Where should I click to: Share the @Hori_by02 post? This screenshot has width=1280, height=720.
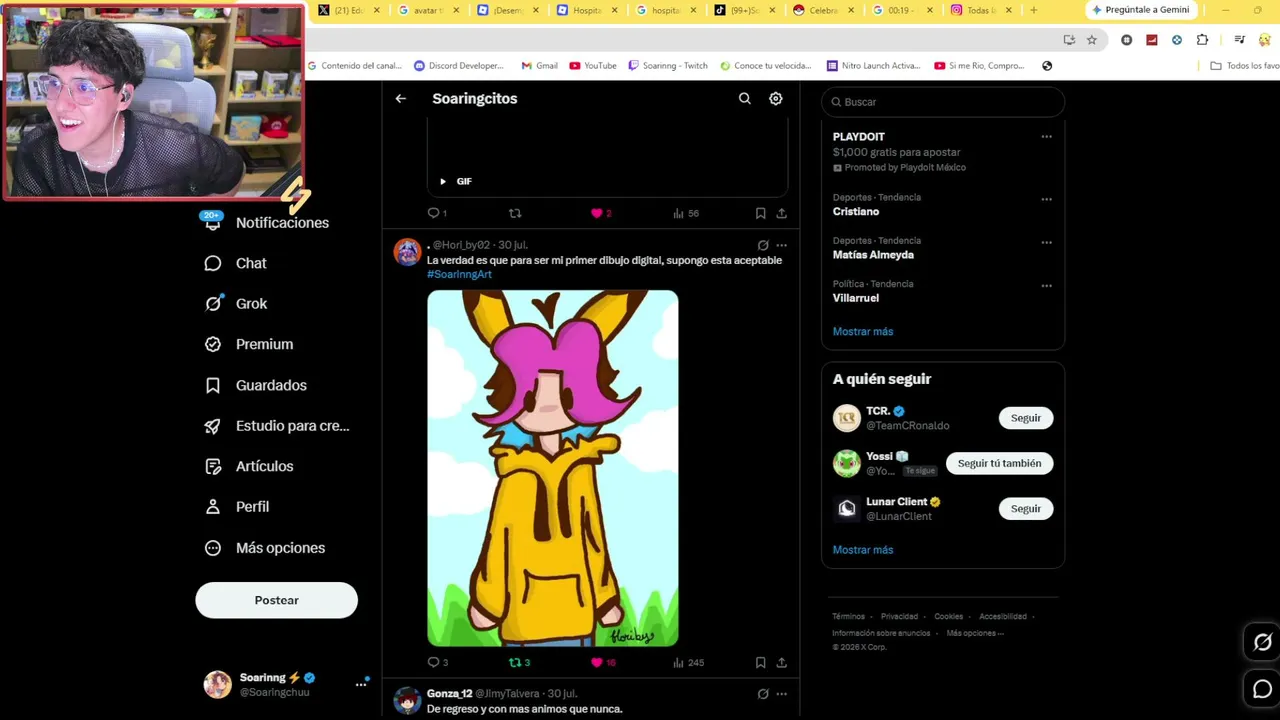[x=781, y=662]
